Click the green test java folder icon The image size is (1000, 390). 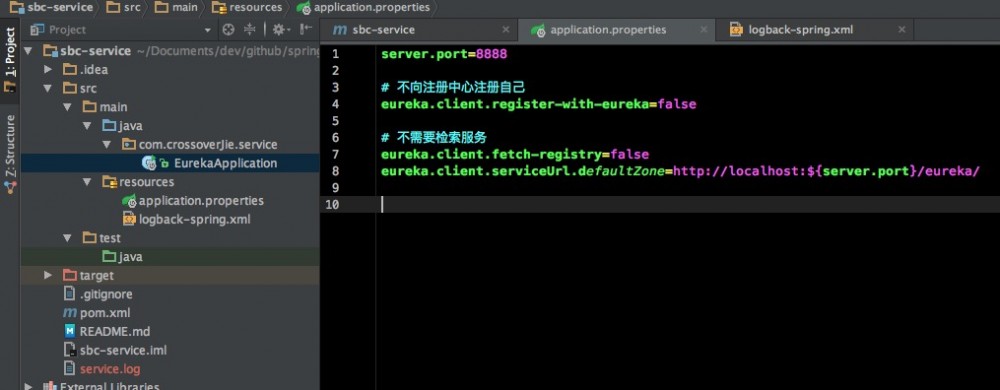109,257
